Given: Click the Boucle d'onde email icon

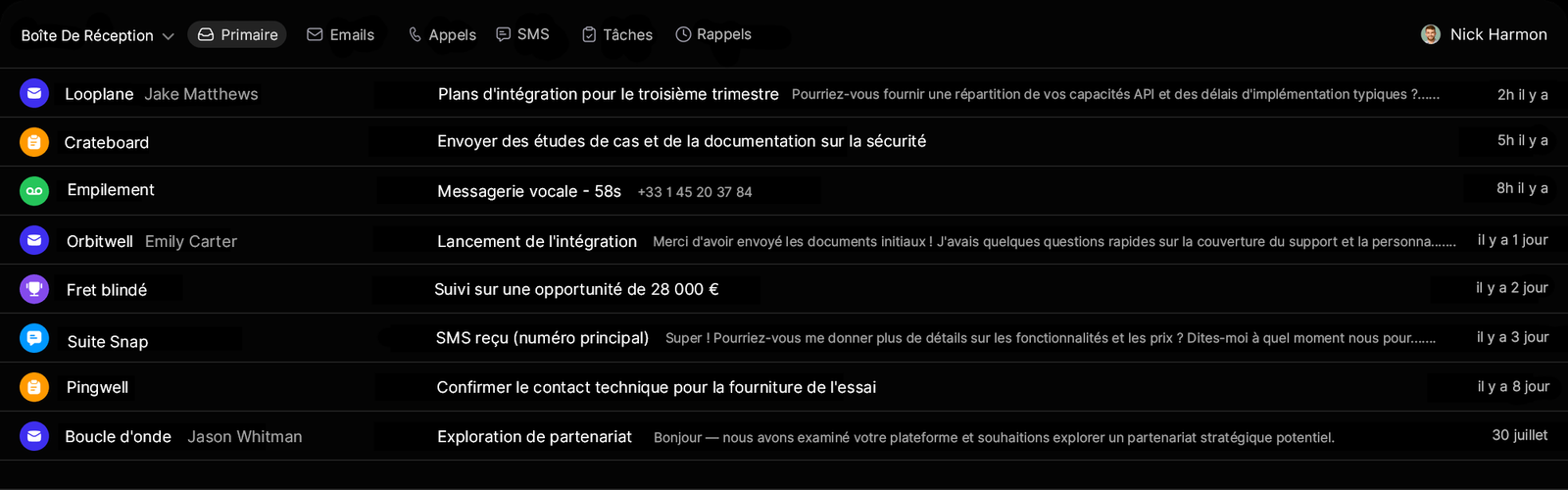Looking at the screenshot, I should (34, 436).
